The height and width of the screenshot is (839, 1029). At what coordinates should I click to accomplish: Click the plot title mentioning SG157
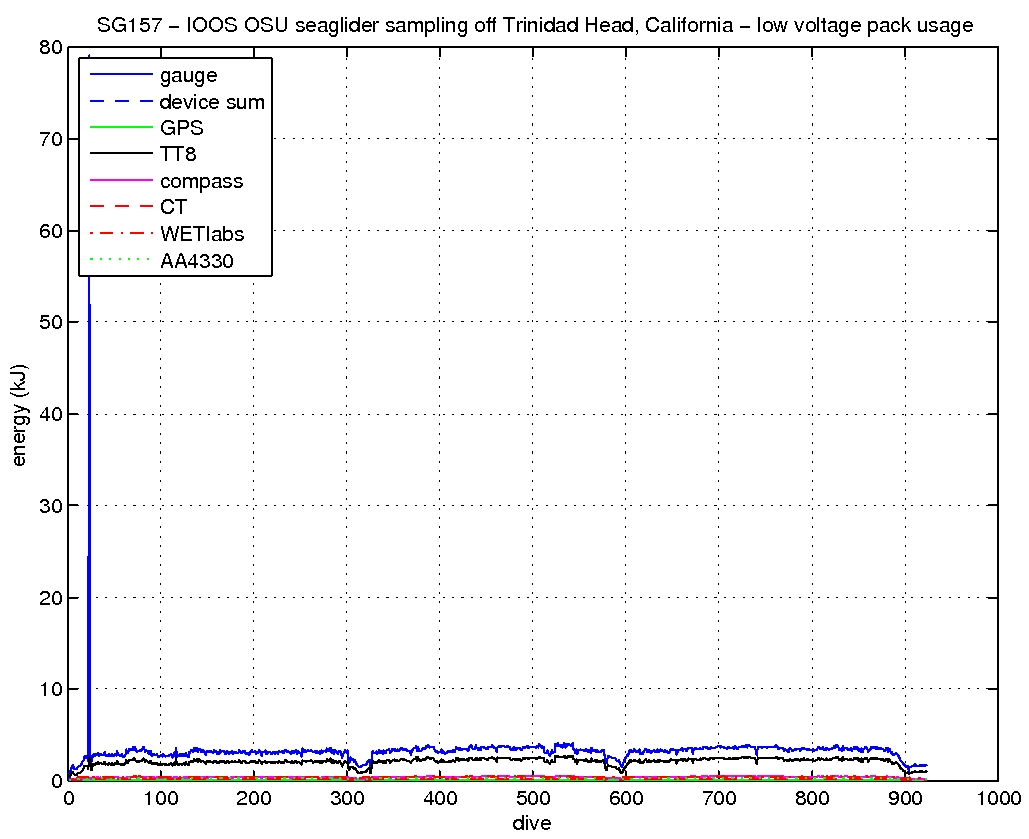[534, 25]
